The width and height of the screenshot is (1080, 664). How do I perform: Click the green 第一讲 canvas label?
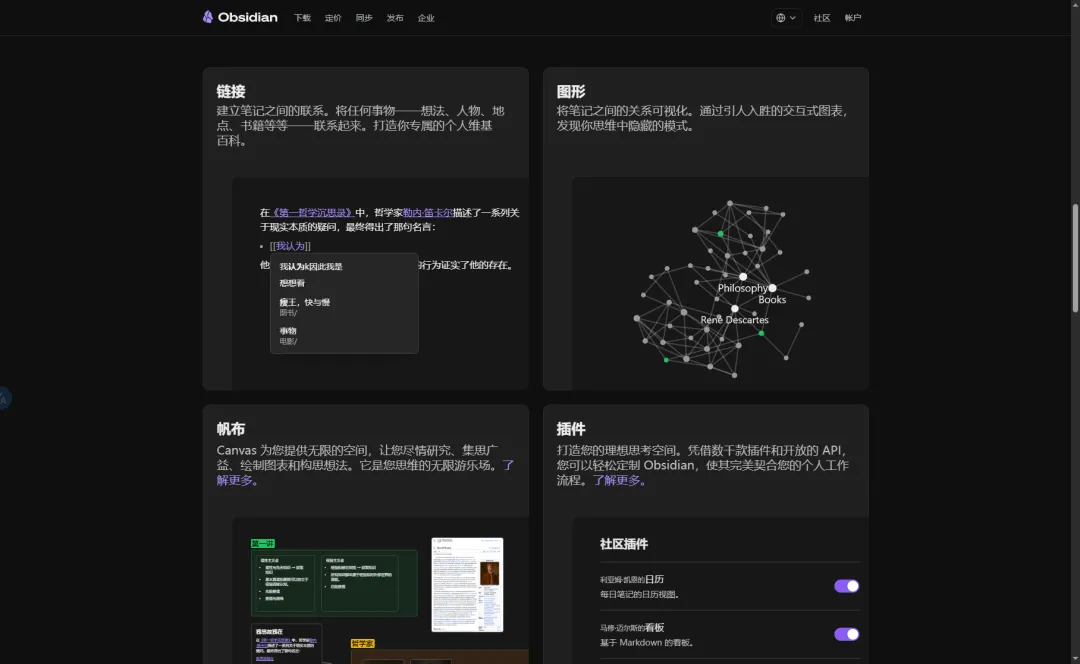(263, 543)
